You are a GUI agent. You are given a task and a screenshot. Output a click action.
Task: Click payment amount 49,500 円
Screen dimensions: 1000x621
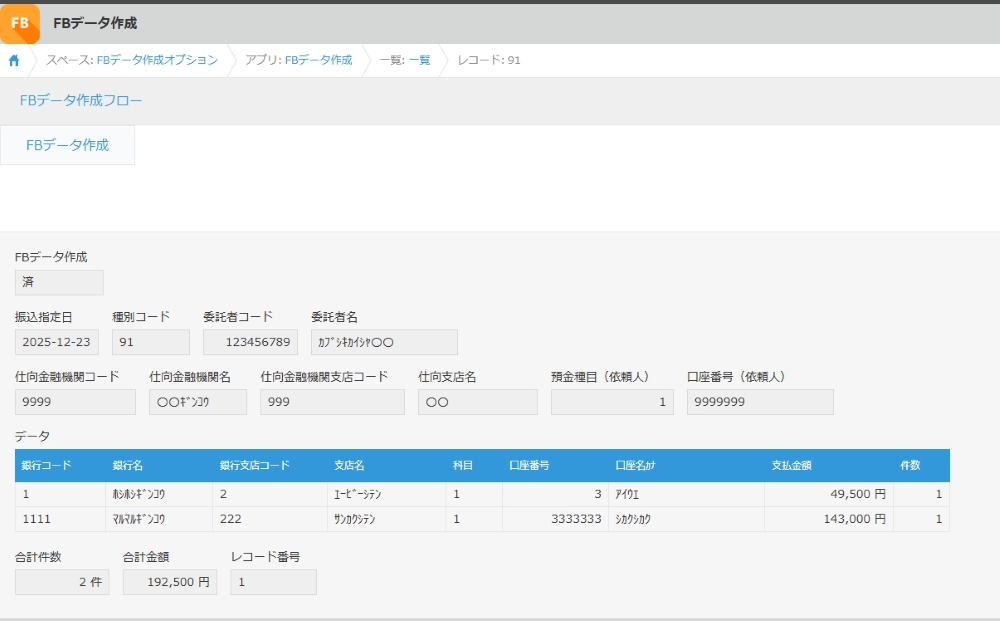pyautogui.click(x=829, y=494)
